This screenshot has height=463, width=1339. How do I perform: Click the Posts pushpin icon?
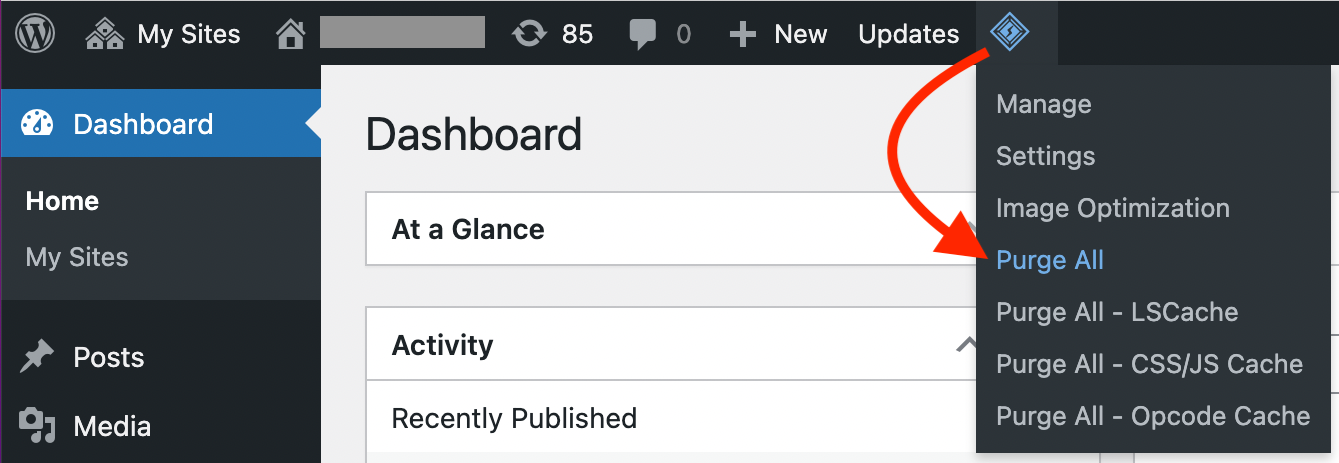[x=37, y=358]
